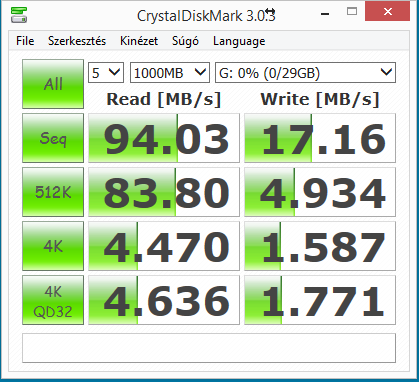Start the 4K benchmark test
Viewport: 419px width, 382px height.
[53, 246]
